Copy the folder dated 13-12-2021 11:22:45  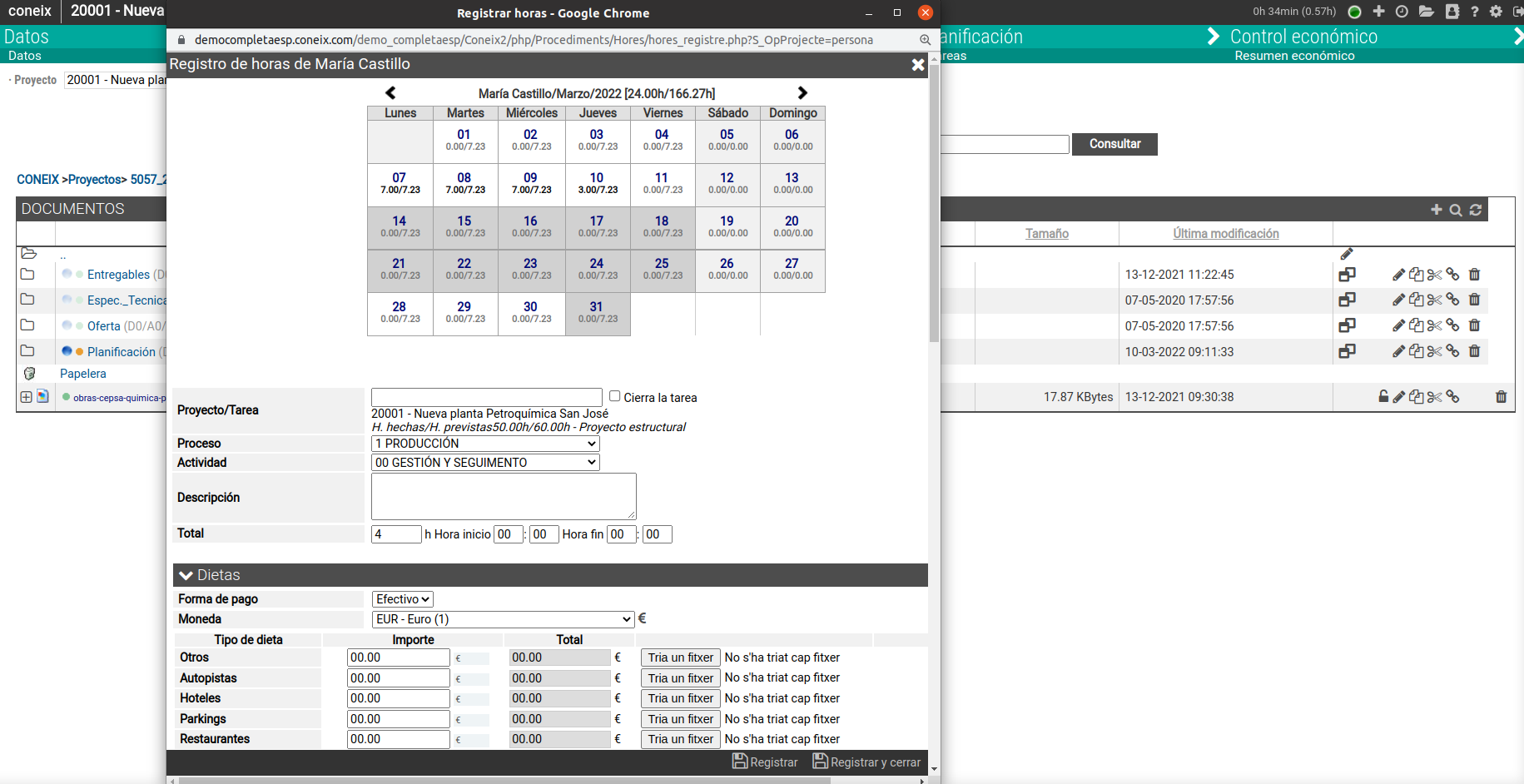coord(1416,275)
